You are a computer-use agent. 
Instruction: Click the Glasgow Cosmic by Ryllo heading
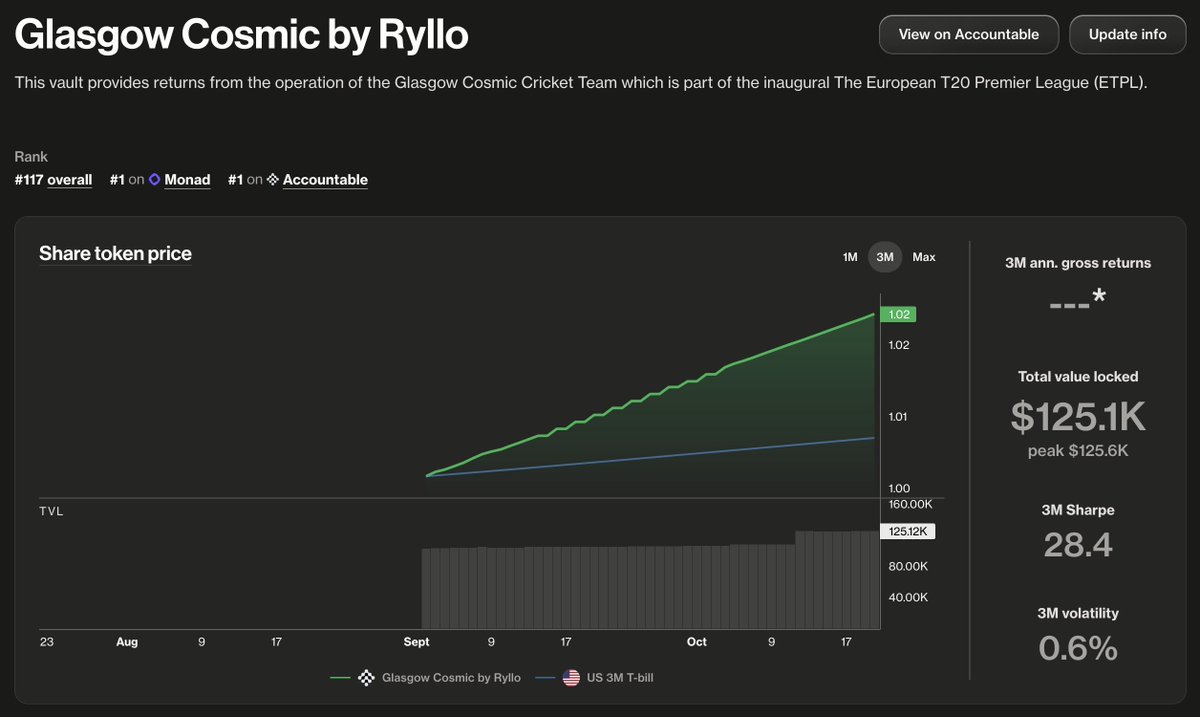coord(241,36)
